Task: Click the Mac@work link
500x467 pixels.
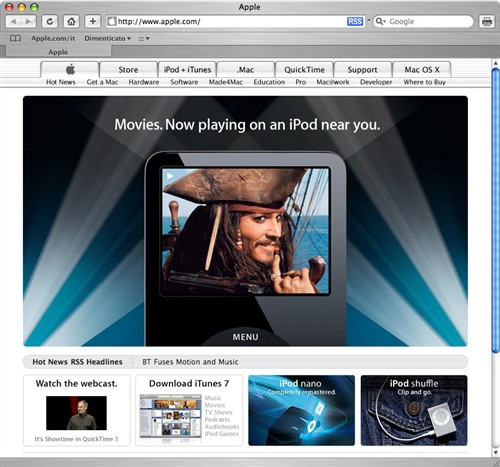Action: 333,82
